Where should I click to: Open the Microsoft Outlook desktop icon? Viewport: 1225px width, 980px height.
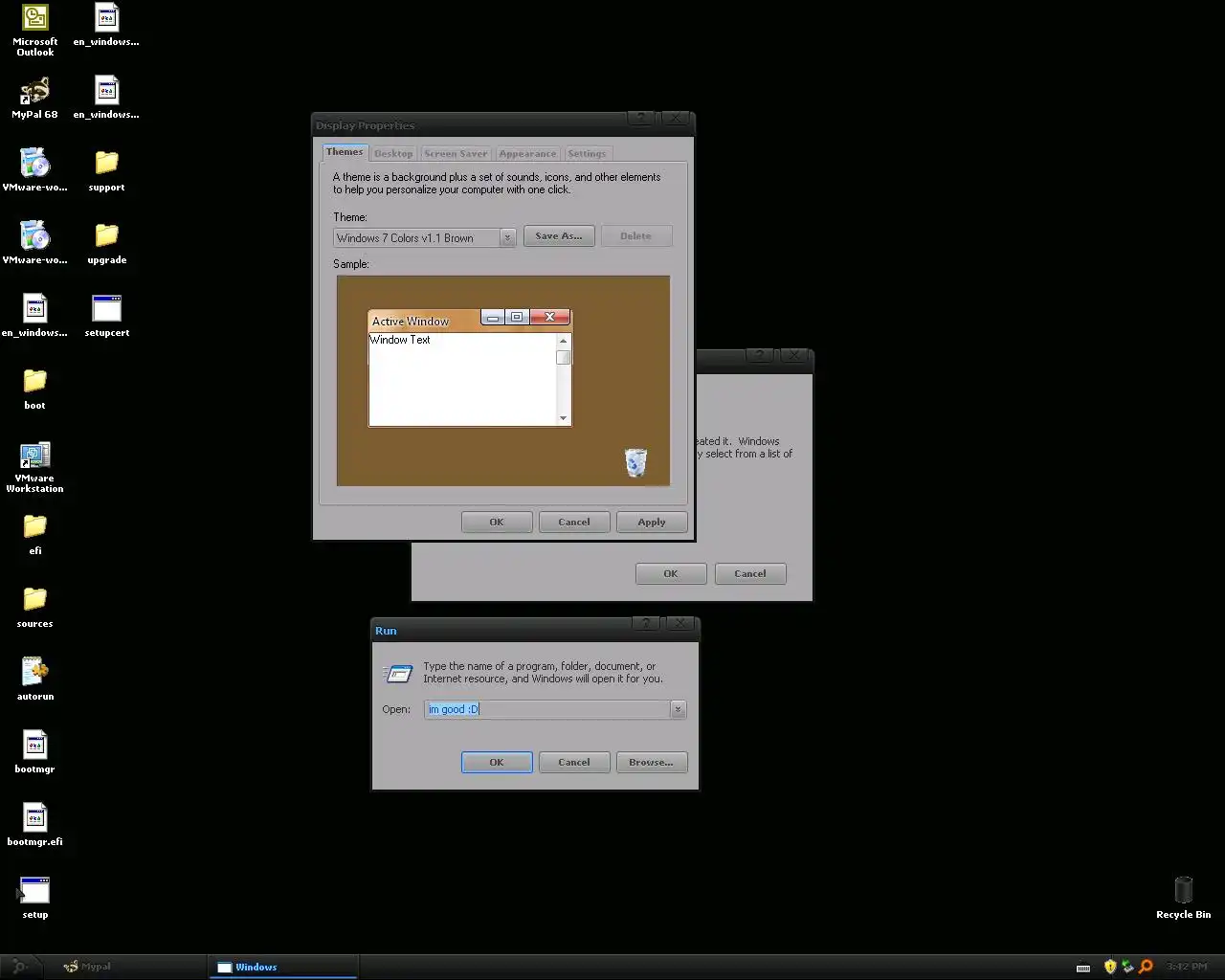pos(34,30)
